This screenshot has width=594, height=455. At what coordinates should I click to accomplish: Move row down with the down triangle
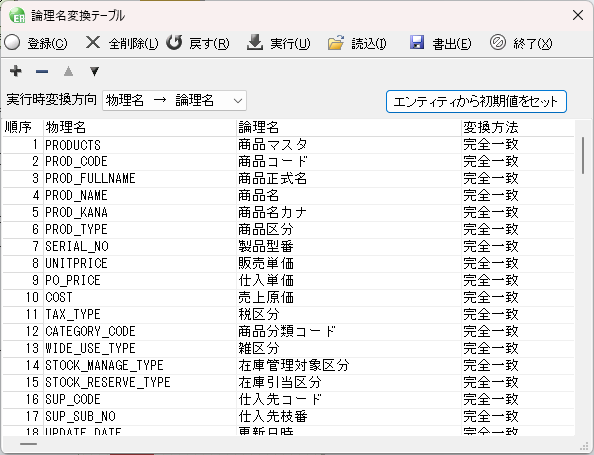(95, 71)
